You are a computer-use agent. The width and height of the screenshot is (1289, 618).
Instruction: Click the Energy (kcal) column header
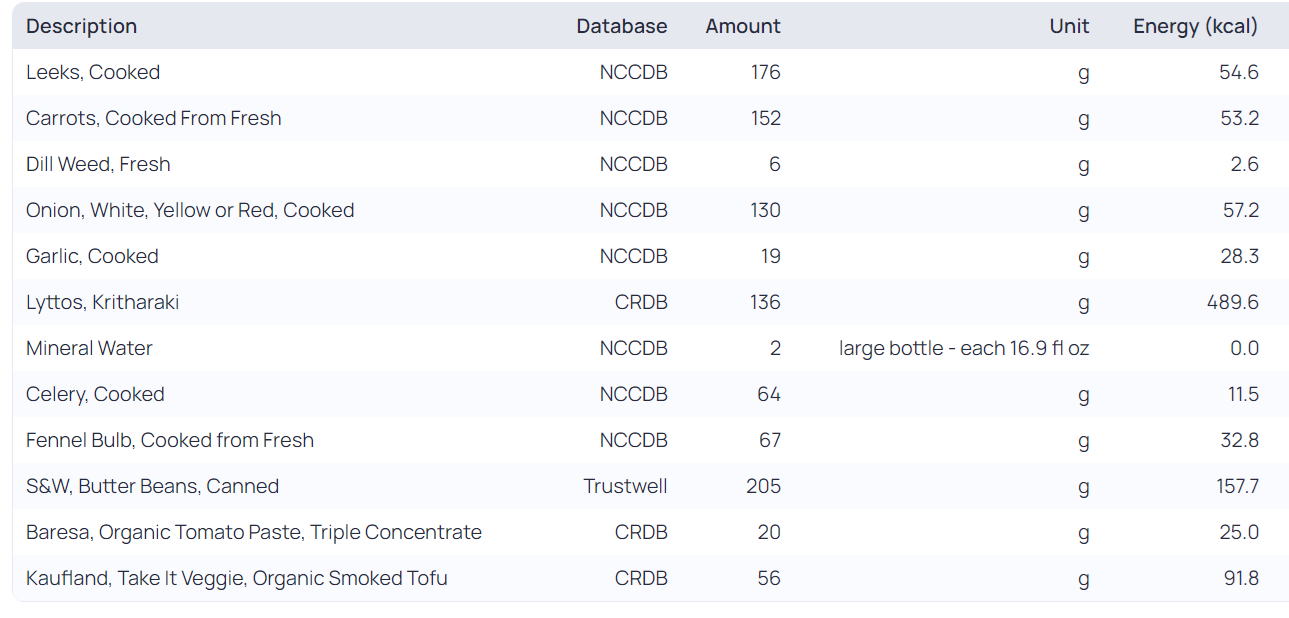coord(1195,26)
